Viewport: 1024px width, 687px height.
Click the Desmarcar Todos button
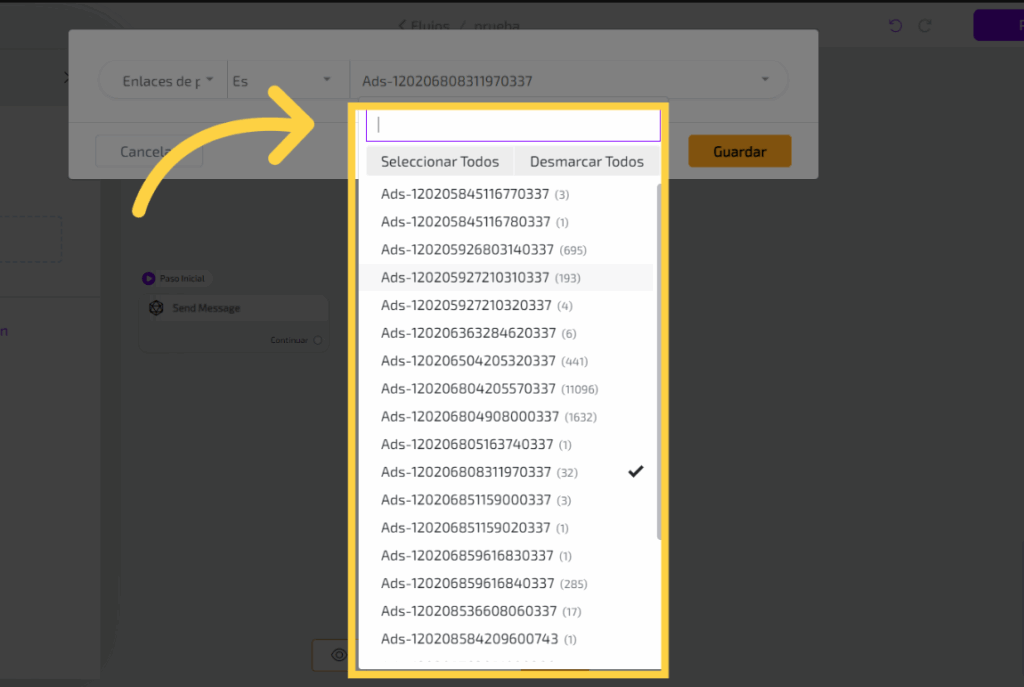[x=587, y=161]
